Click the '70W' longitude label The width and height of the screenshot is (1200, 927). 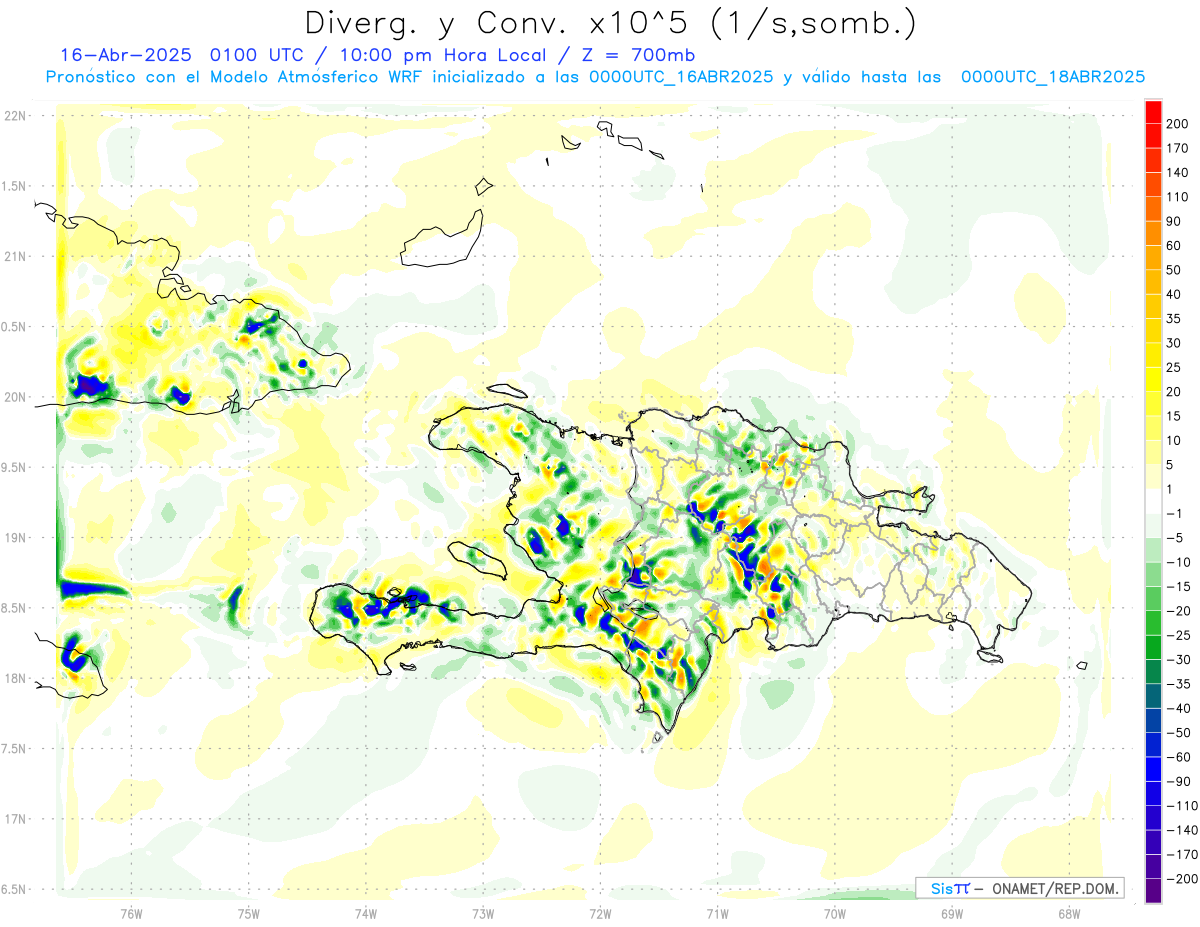(834, 914)
